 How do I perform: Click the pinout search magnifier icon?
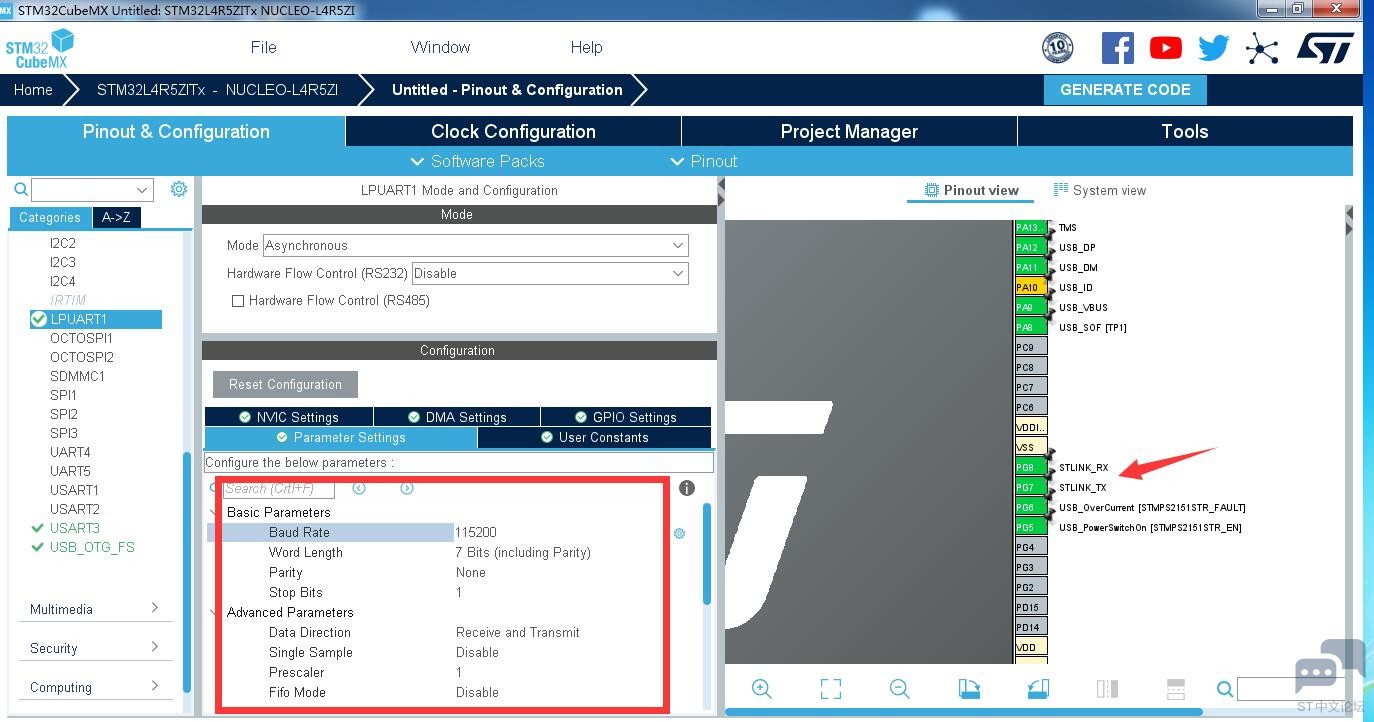tap(1225, 689)
